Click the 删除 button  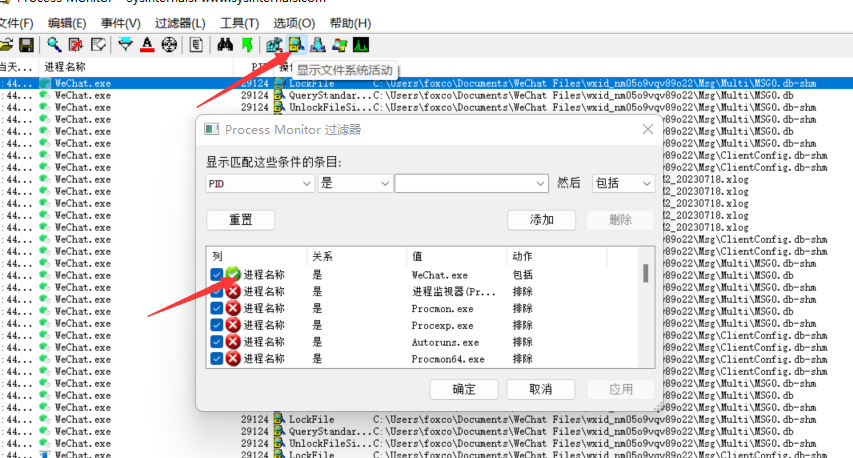click(x=620, y=220)
